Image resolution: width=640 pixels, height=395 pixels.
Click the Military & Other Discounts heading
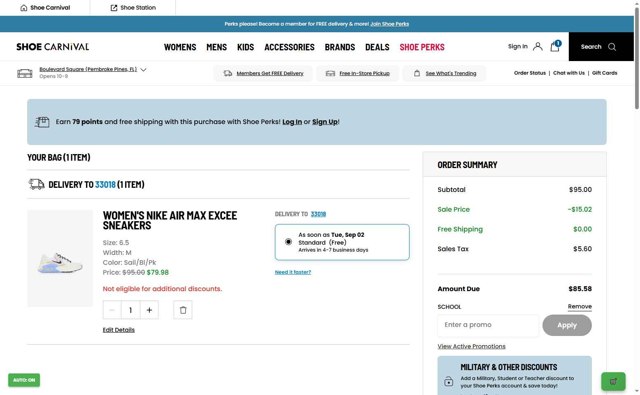point(509,367)
